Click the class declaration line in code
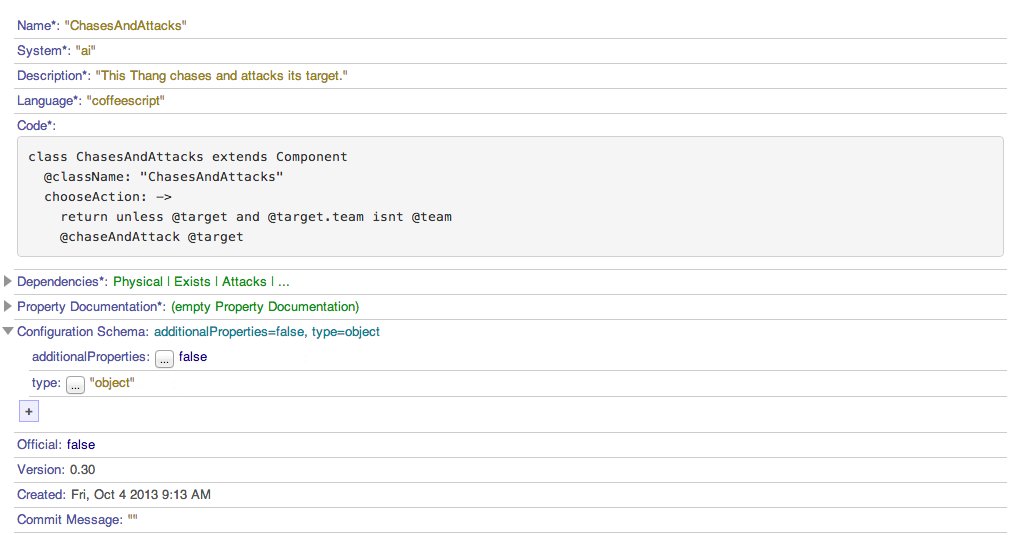The image size is (1010, 535). (187, 157)
